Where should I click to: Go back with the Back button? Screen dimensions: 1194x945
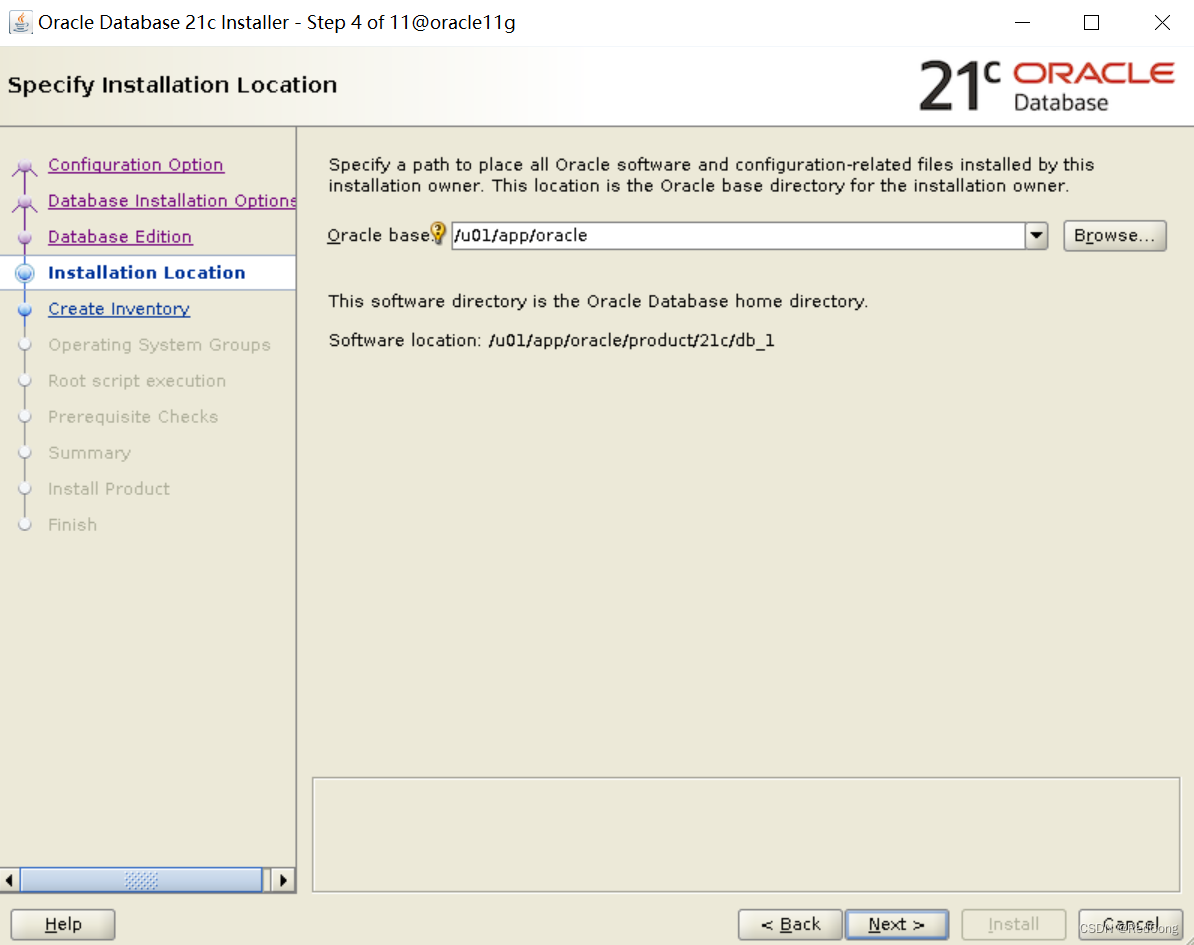(x=790, y=924)
